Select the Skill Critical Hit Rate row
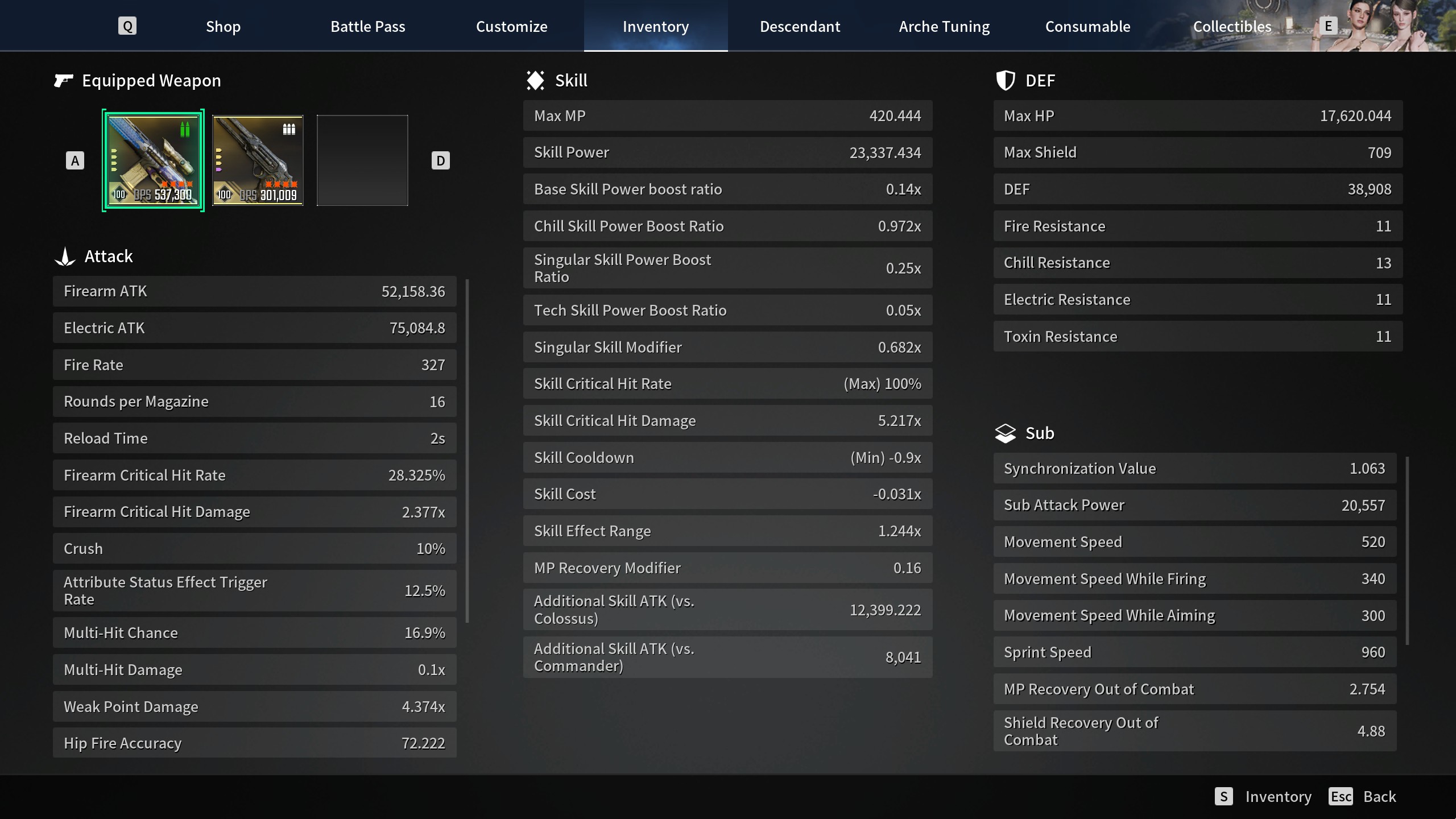 coord(727,384)
